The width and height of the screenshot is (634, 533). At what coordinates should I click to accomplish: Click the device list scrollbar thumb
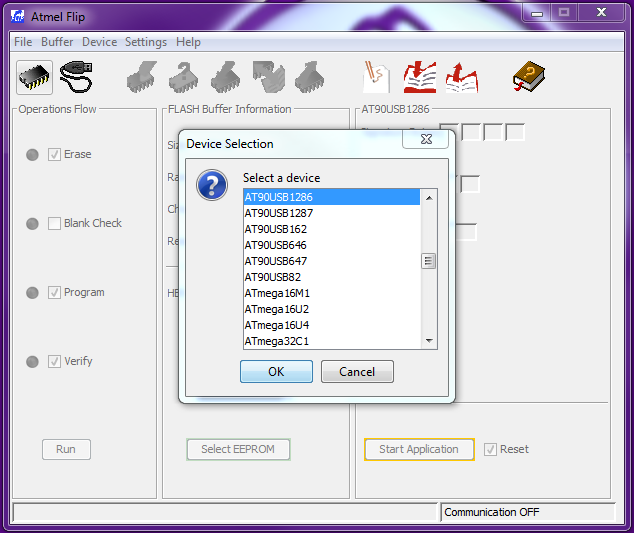(x=429, y=261)
